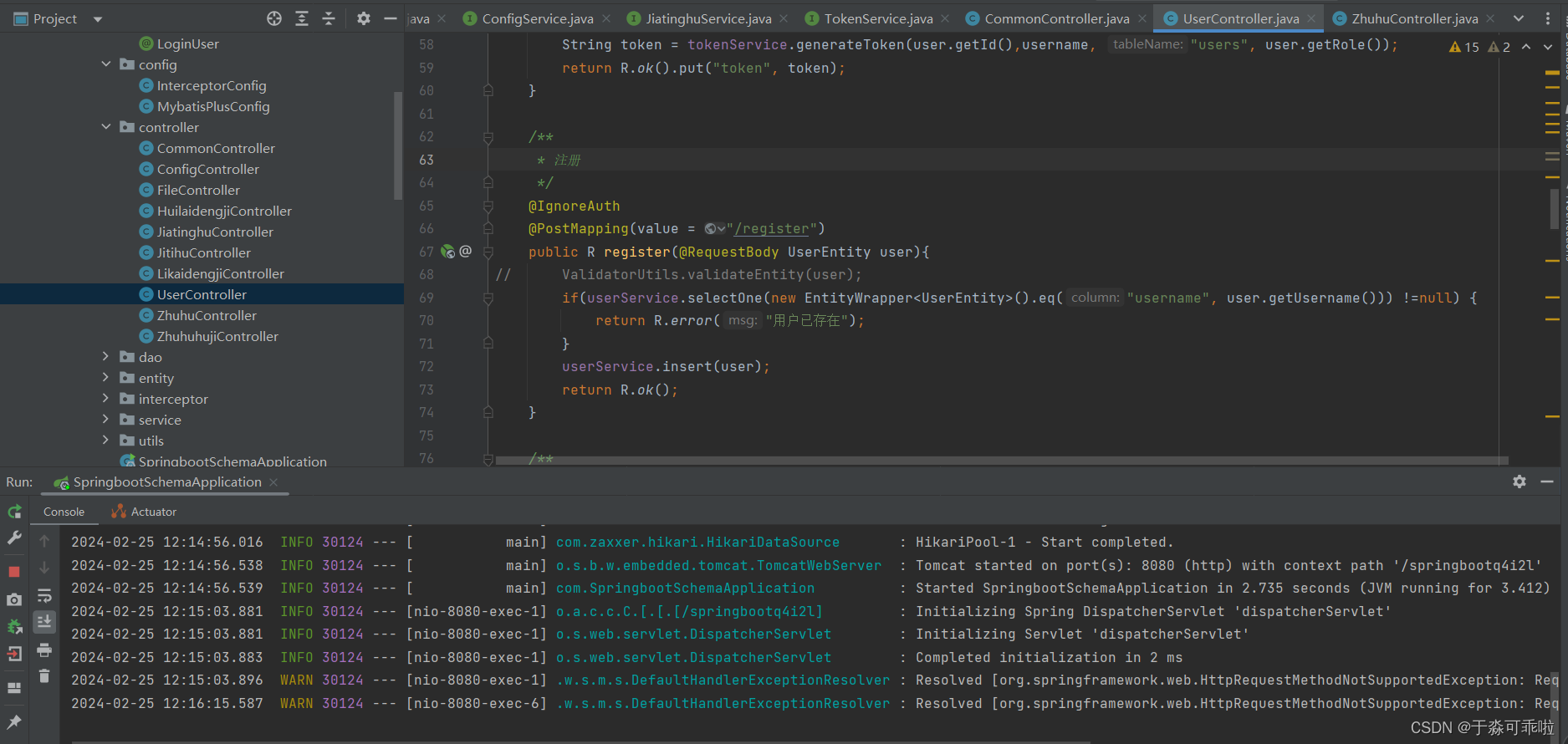Click Expand All in Project panel
Image resolution: width=1568 pixels, height=744 pixels.
302,18
